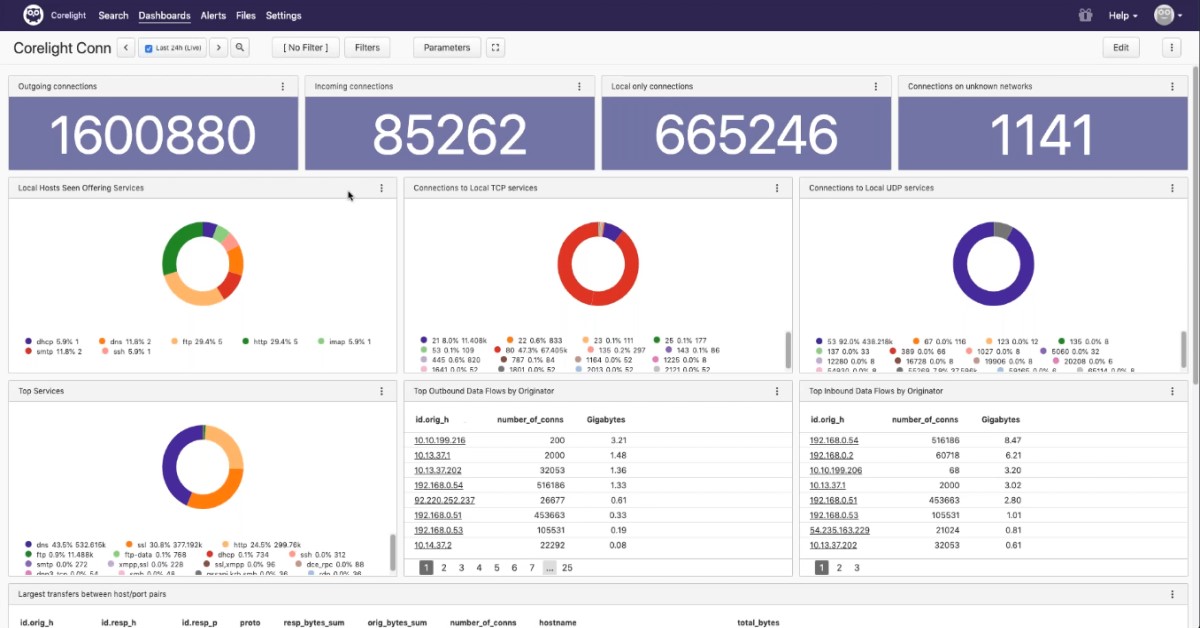The image size is (1200, 628).
Task: Open the user avatar dropdown
Action: pyautogui.click(x=1169, y=15)
